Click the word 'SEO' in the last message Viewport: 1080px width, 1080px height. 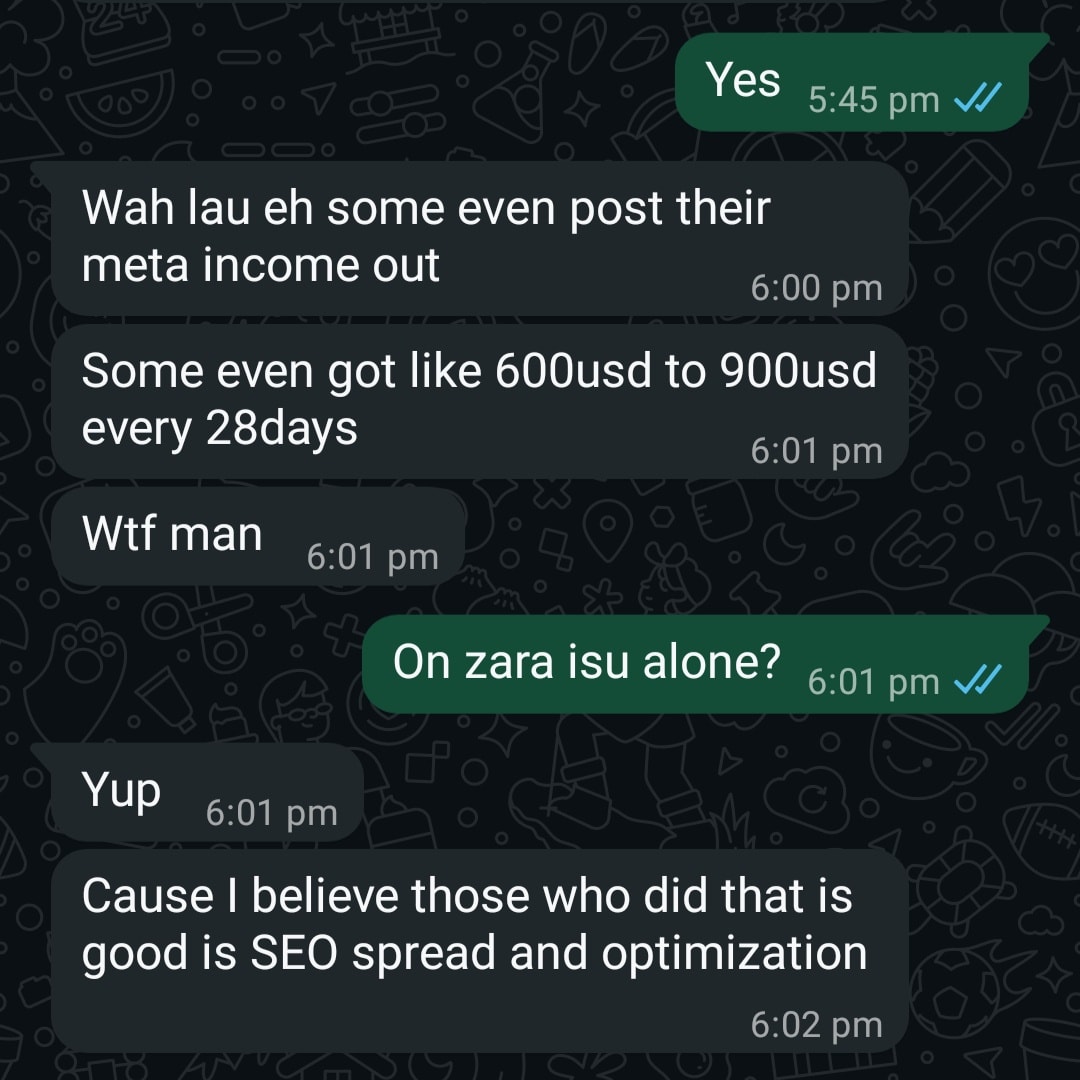tap(293, 953)
